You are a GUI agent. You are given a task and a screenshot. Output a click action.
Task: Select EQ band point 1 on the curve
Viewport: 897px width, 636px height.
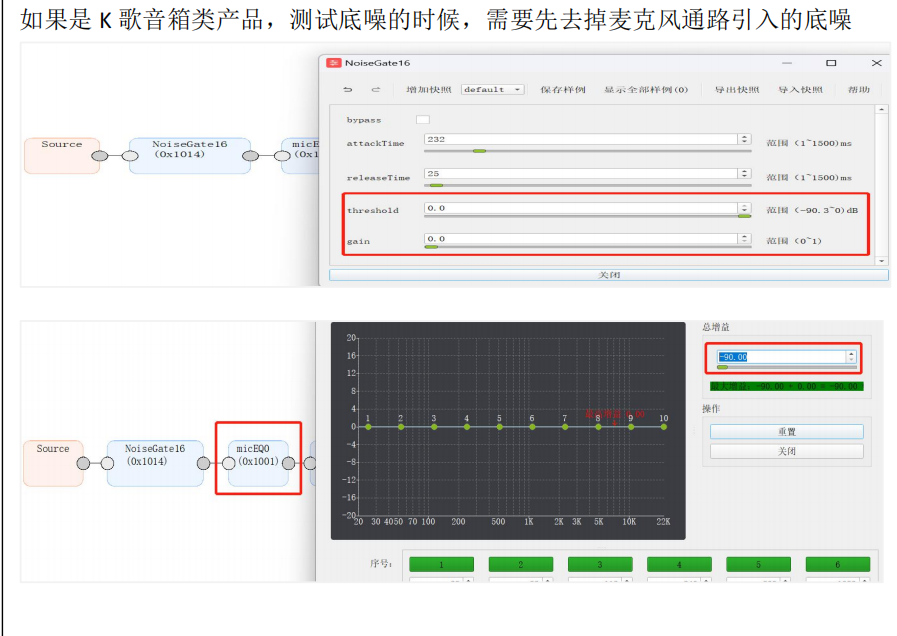click(368, 427)
